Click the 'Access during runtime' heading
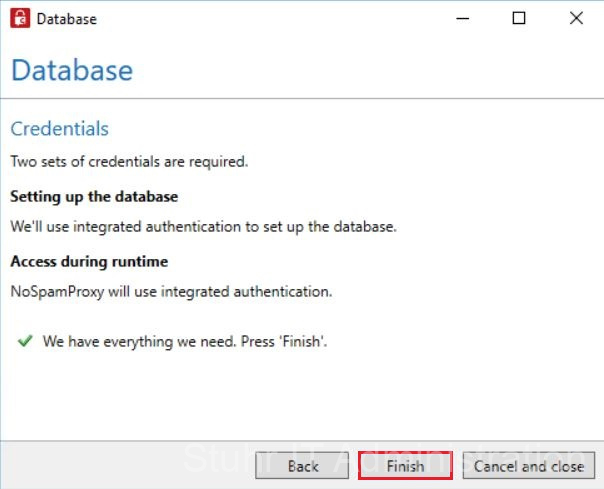Viewport: 604px width, 489px height. 89,261
